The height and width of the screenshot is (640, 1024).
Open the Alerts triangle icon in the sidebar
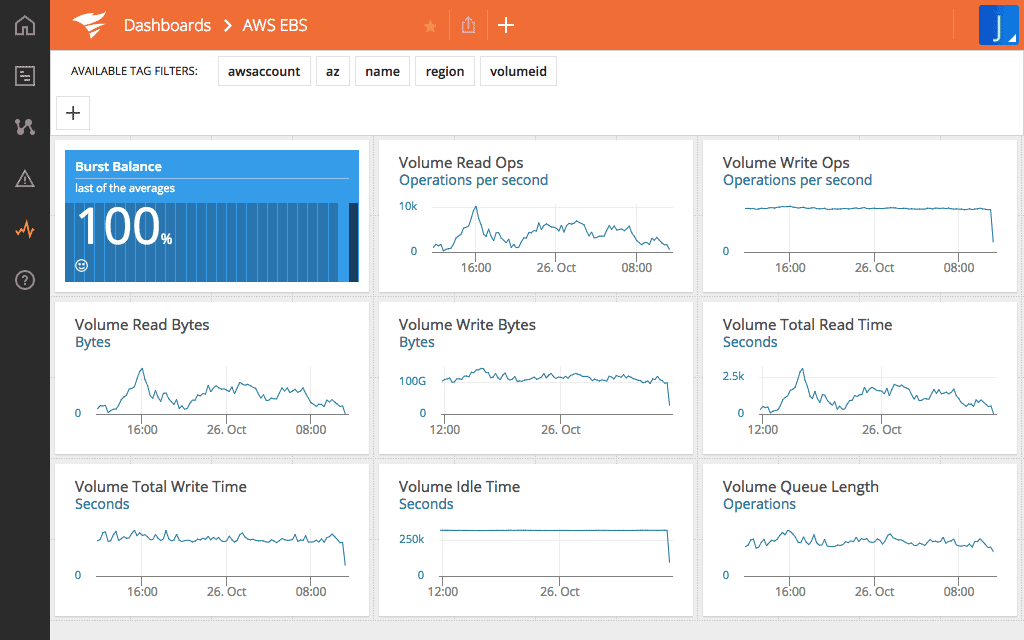[25, 178]
